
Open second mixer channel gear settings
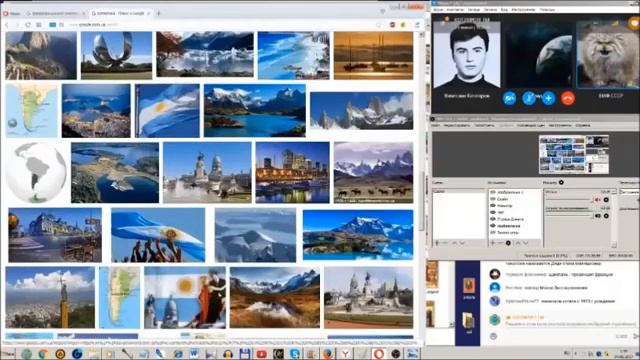click(606, 216)
